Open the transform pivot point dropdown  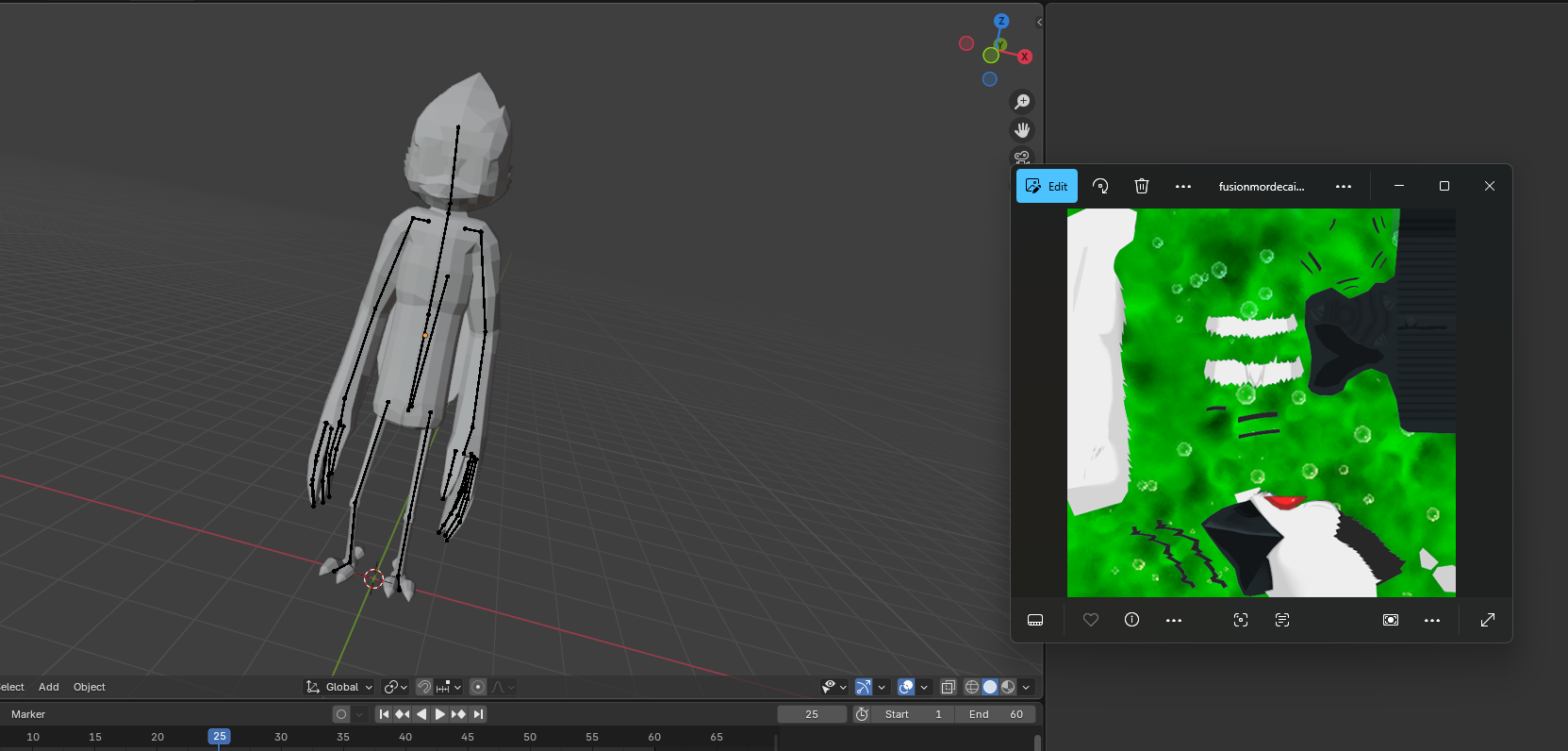click(395, 687)
